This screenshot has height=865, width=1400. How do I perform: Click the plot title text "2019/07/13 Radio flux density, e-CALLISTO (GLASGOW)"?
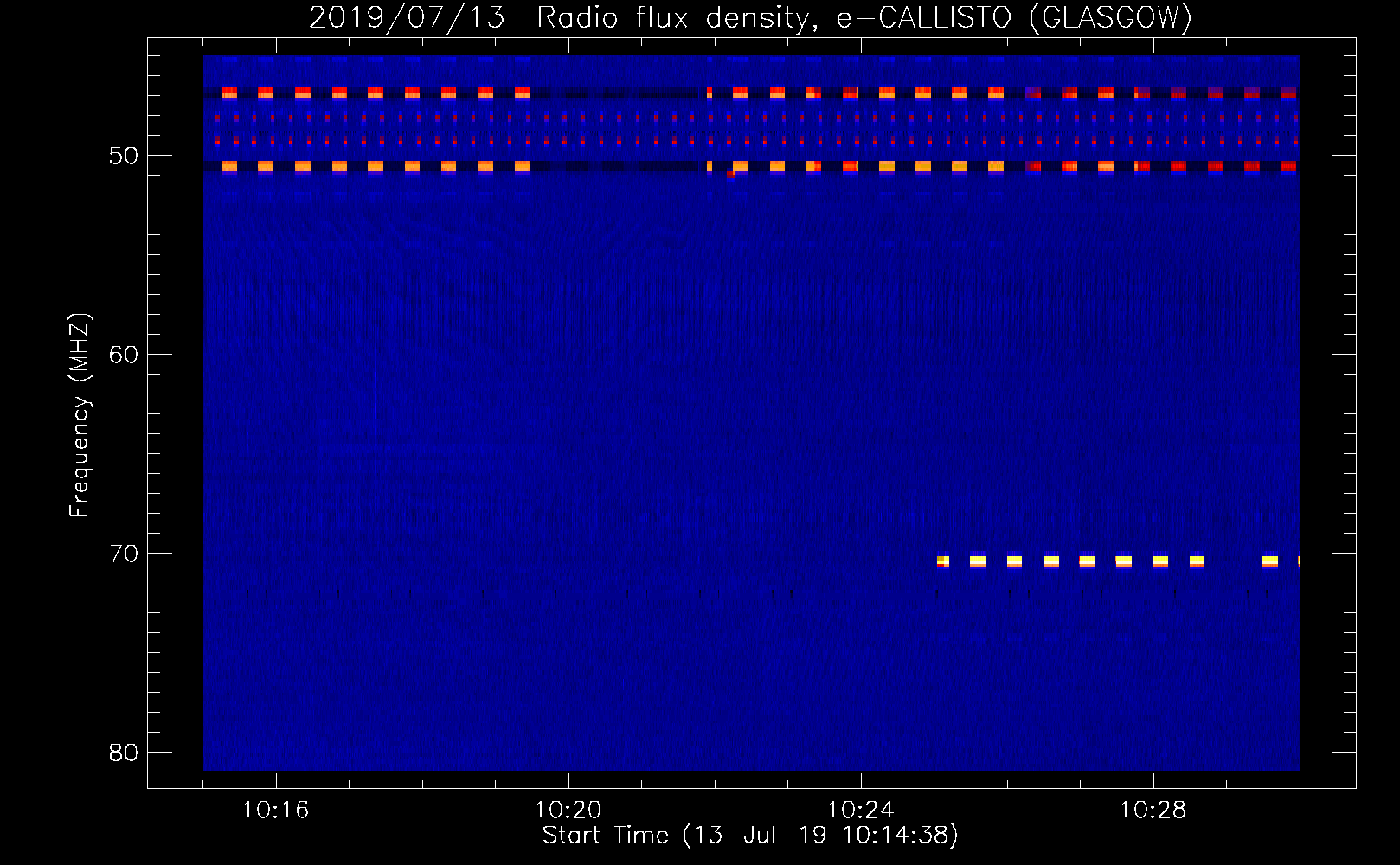pyautogui.click(x=750, y=18)
